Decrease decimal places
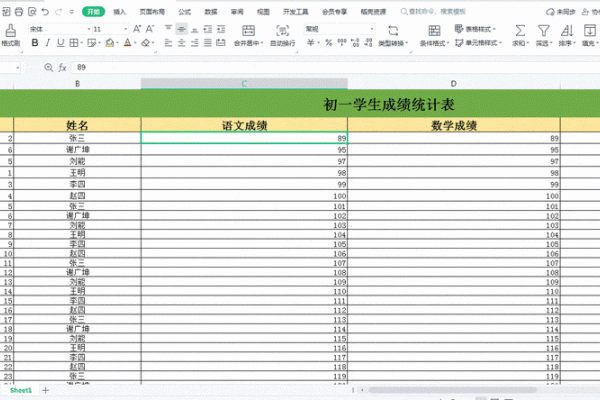Viewport: 600px width, 400px height. 368,43
